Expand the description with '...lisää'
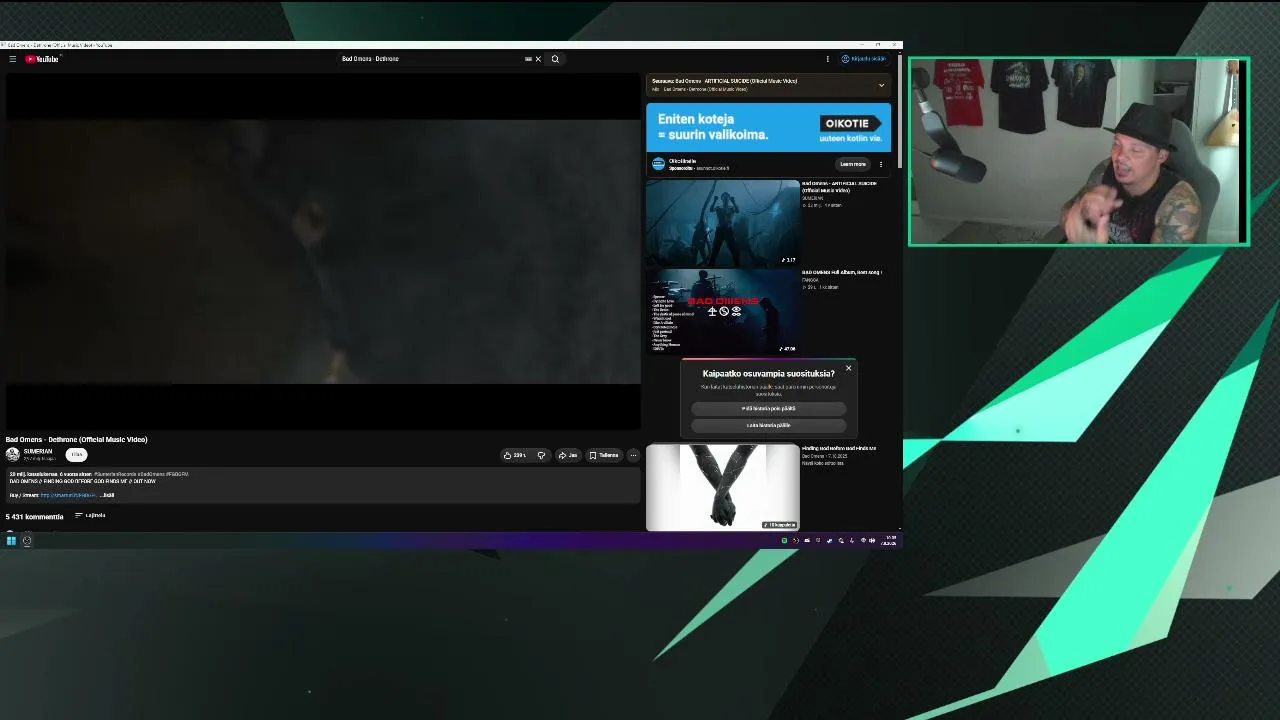Viewport: 1280px width, 720px height. pos(106,495)
